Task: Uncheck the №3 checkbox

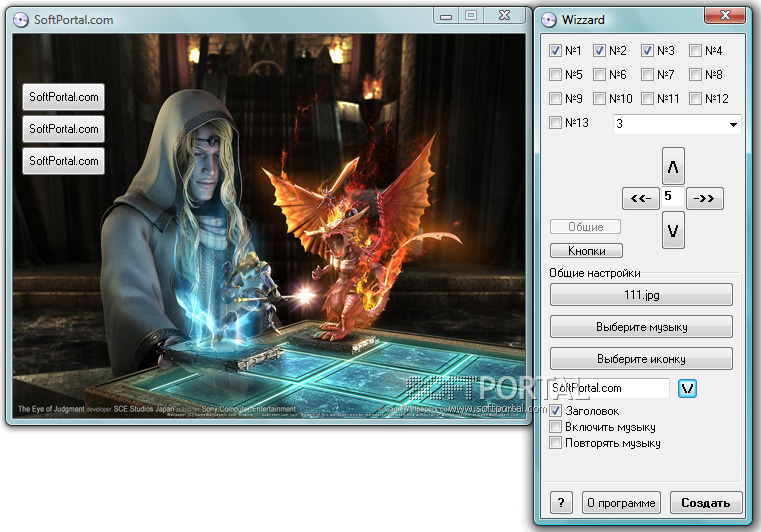Action: click(x=647, y=50)
